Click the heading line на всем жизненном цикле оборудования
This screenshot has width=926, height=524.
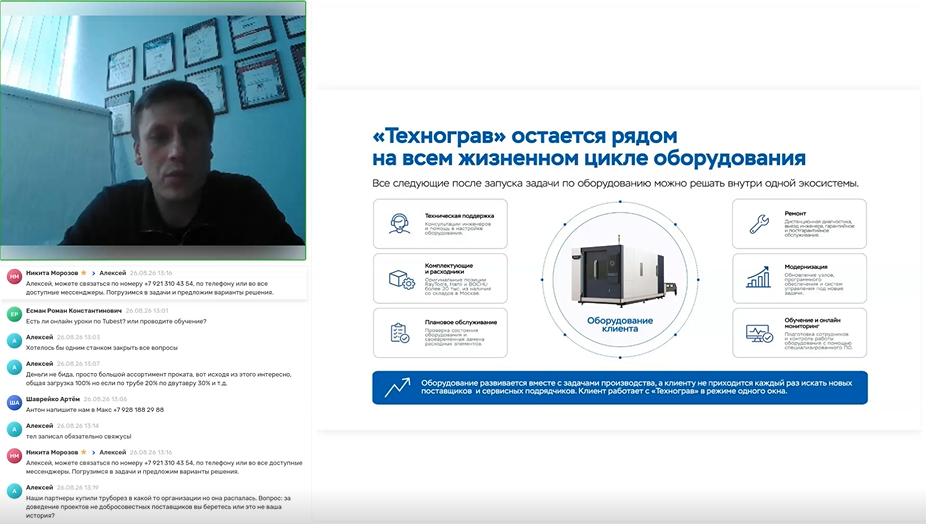pos(589,158)
